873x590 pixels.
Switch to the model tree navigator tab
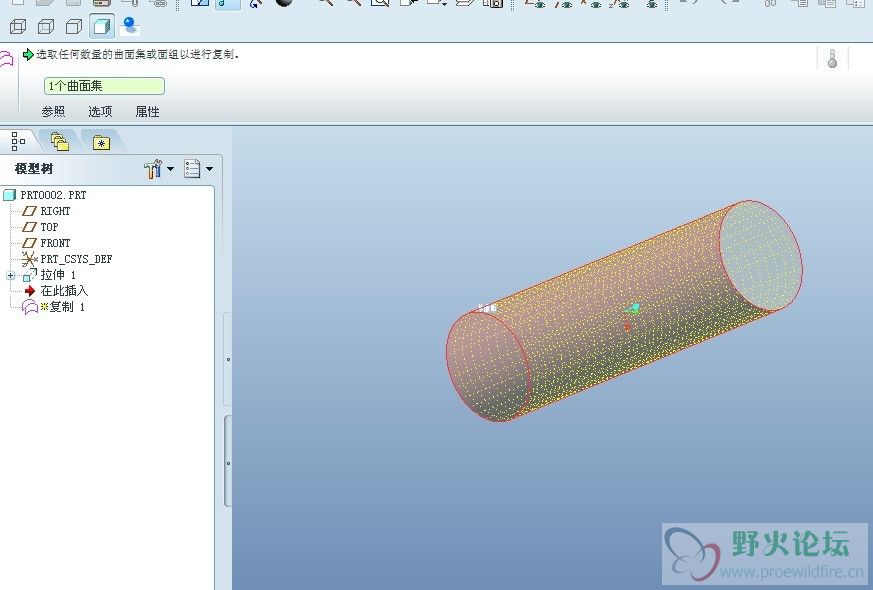pos(18,141)
